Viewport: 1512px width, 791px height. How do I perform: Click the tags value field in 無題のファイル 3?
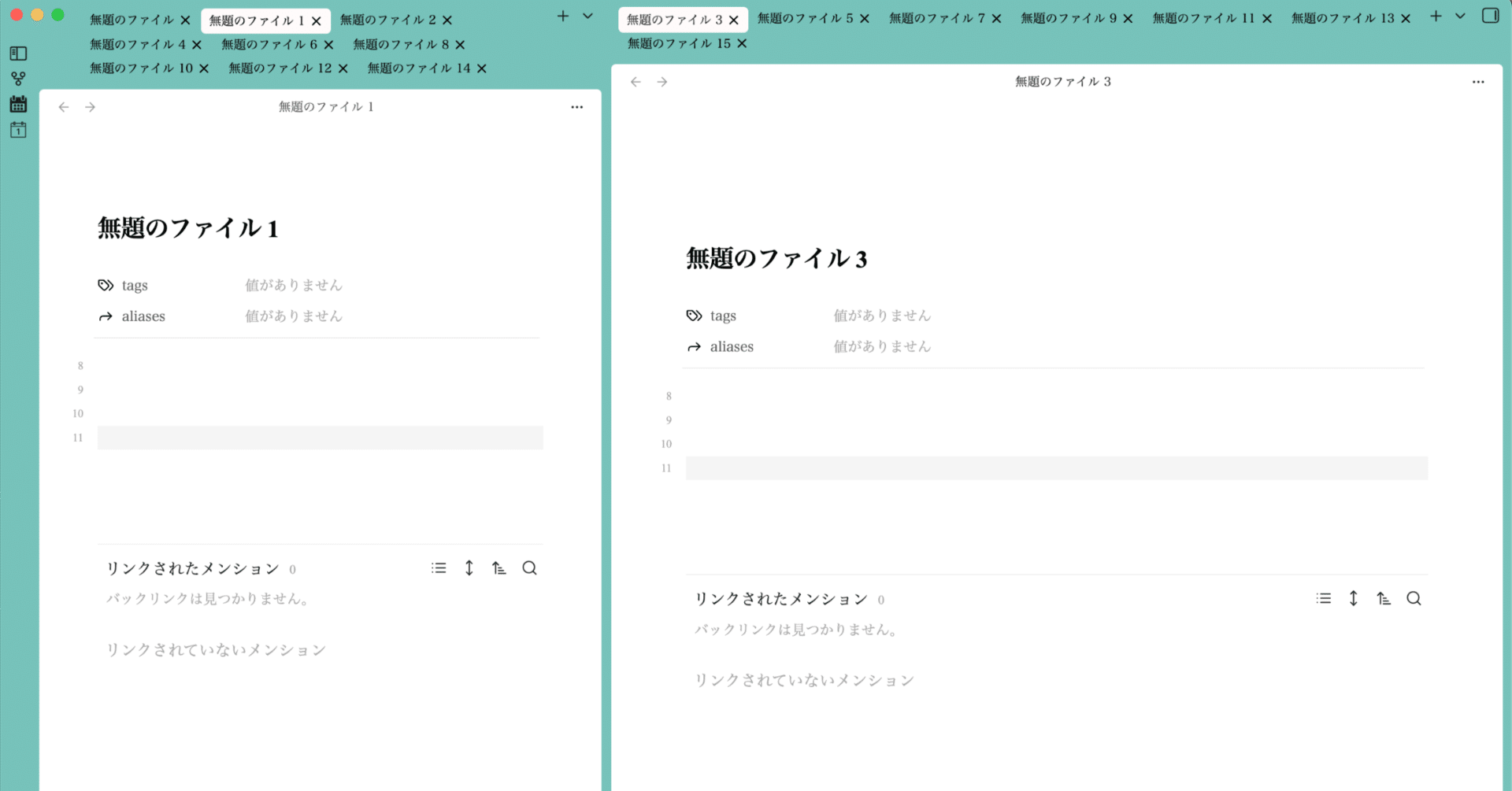click(882, 315)
